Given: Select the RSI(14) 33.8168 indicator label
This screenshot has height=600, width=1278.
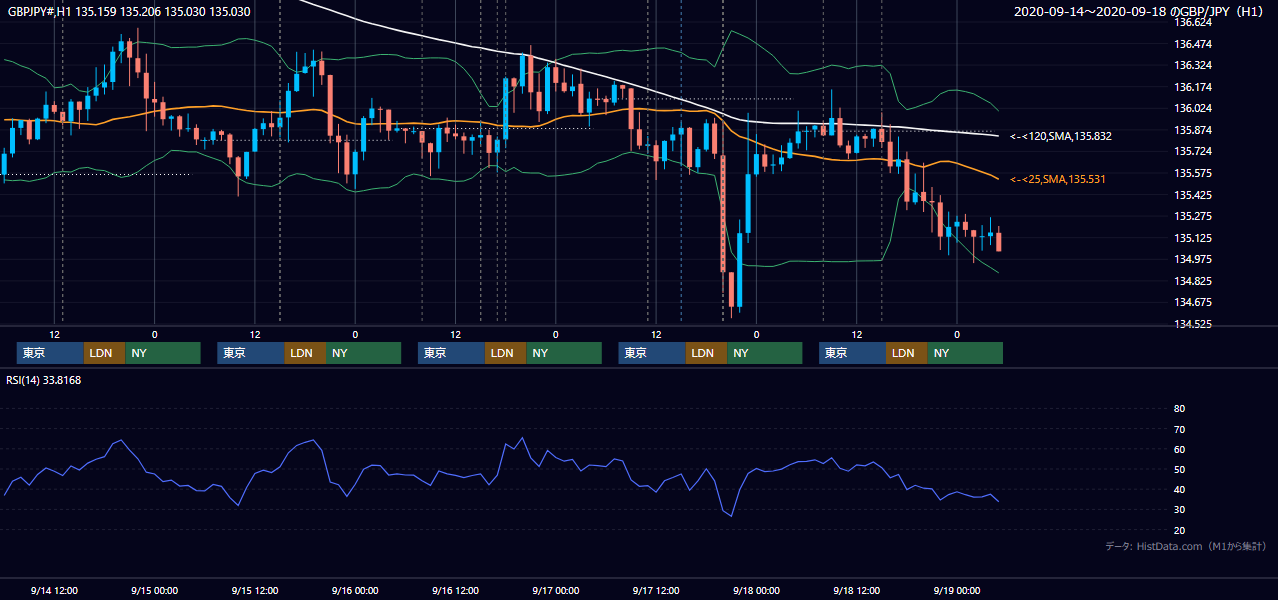Looking at the screenshot, I should click(44, 380).
